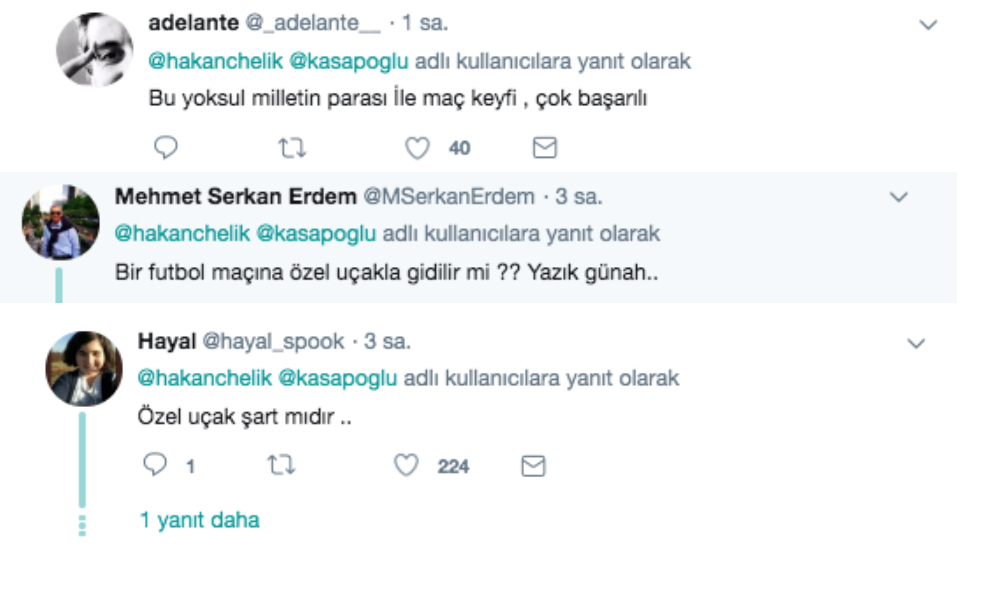Viewport: 1000px width, 600px height.
Task: Reply to adelante's tweet
Action: click(166, 148)
